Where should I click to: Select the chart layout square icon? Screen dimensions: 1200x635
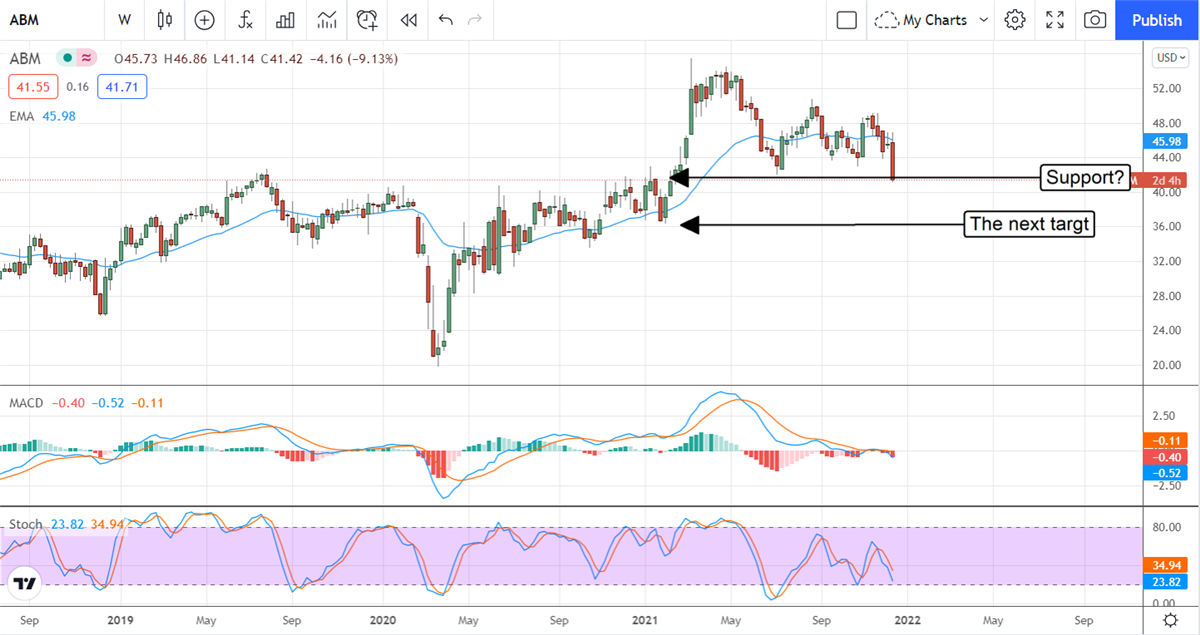click(x=847, y=19)
